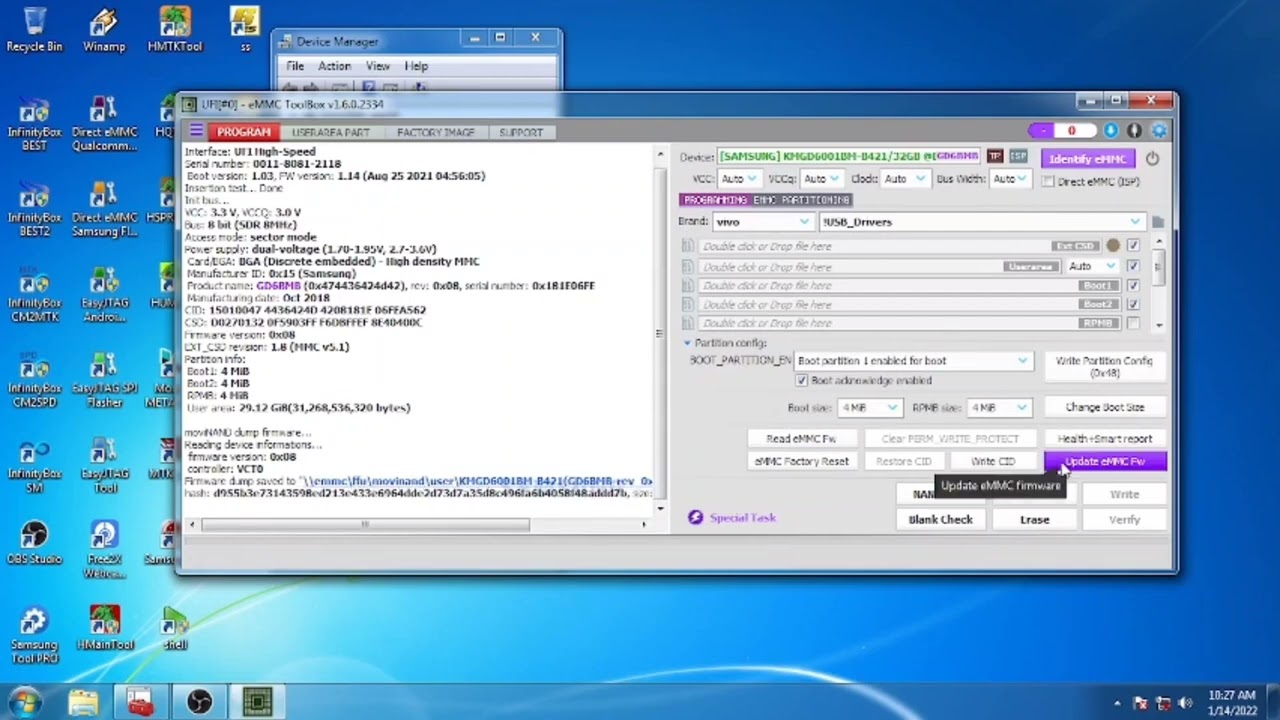The width and height of the screenshot is (1280, 720).
Task: Open File menu in Device Manager
Action: point(295,66)
